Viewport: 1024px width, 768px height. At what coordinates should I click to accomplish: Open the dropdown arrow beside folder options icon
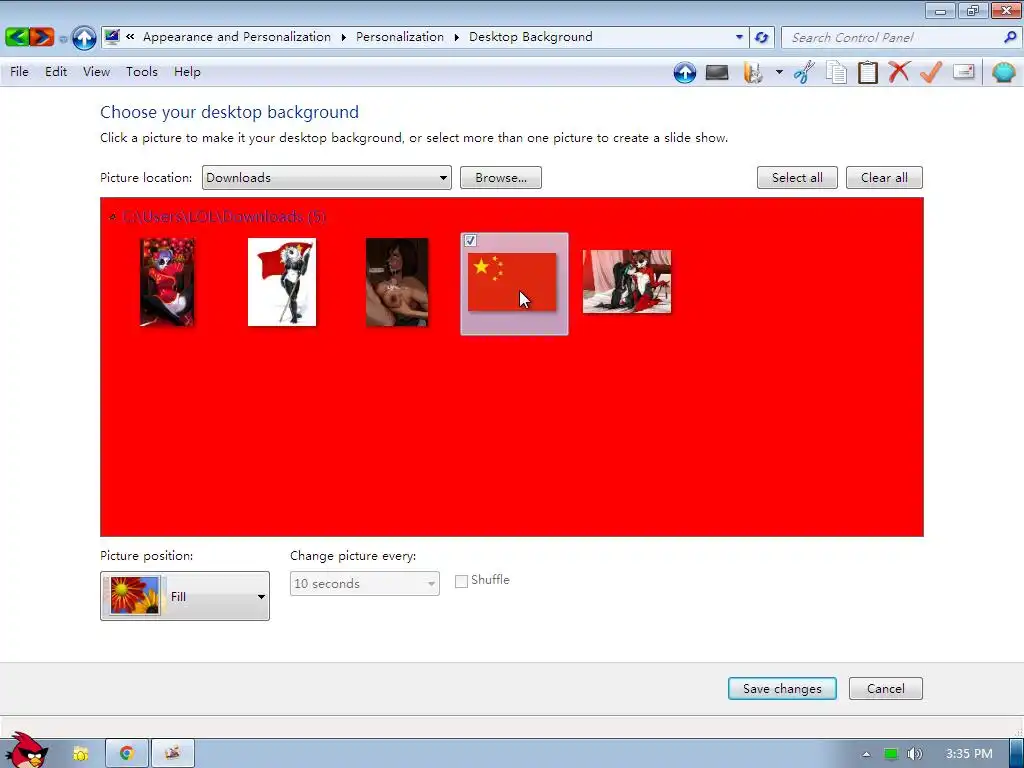pos(779,72)
